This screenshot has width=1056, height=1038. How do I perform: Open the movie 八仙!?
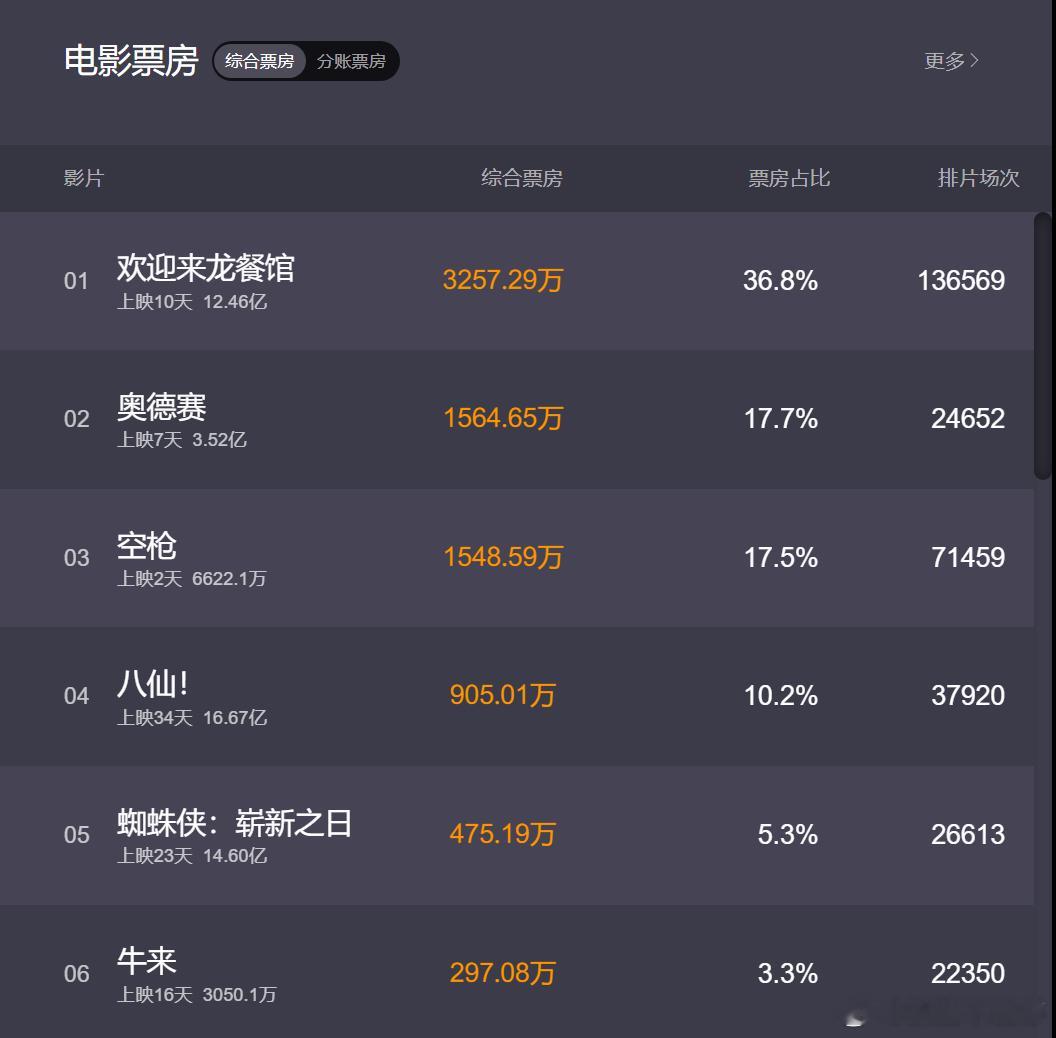coord(153,684)
